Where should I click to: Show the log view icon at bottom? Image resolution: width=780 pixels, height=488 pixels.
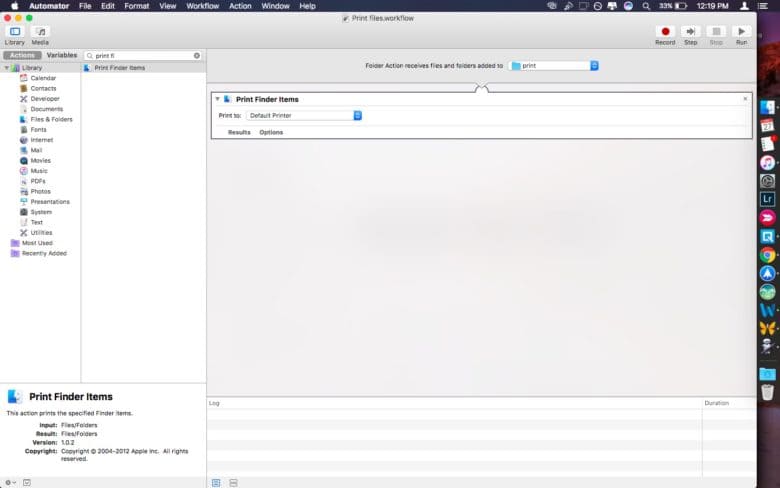(x=216, y=482)
